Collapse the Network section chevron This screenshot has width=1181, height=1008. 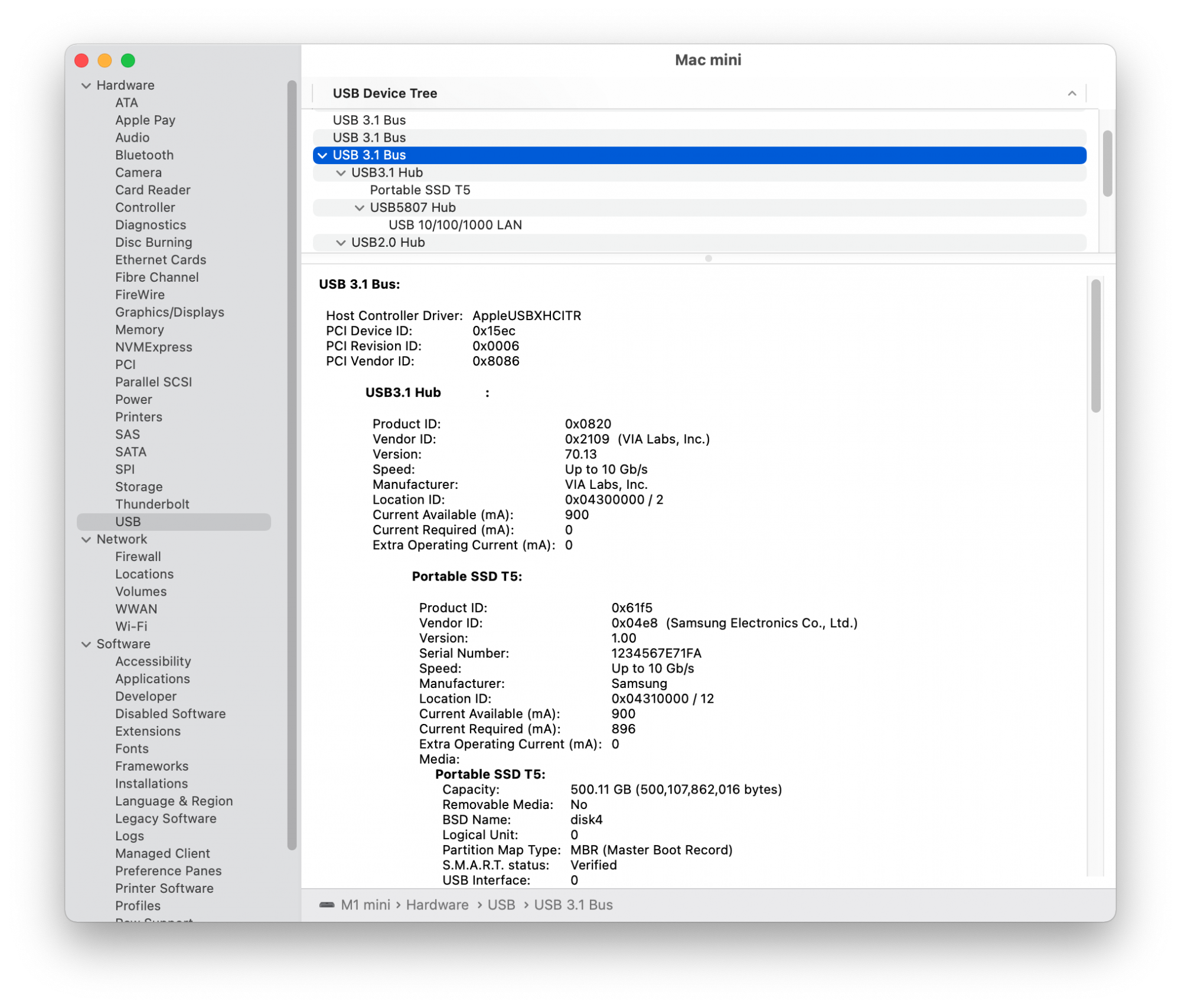(x=86, y=539)
